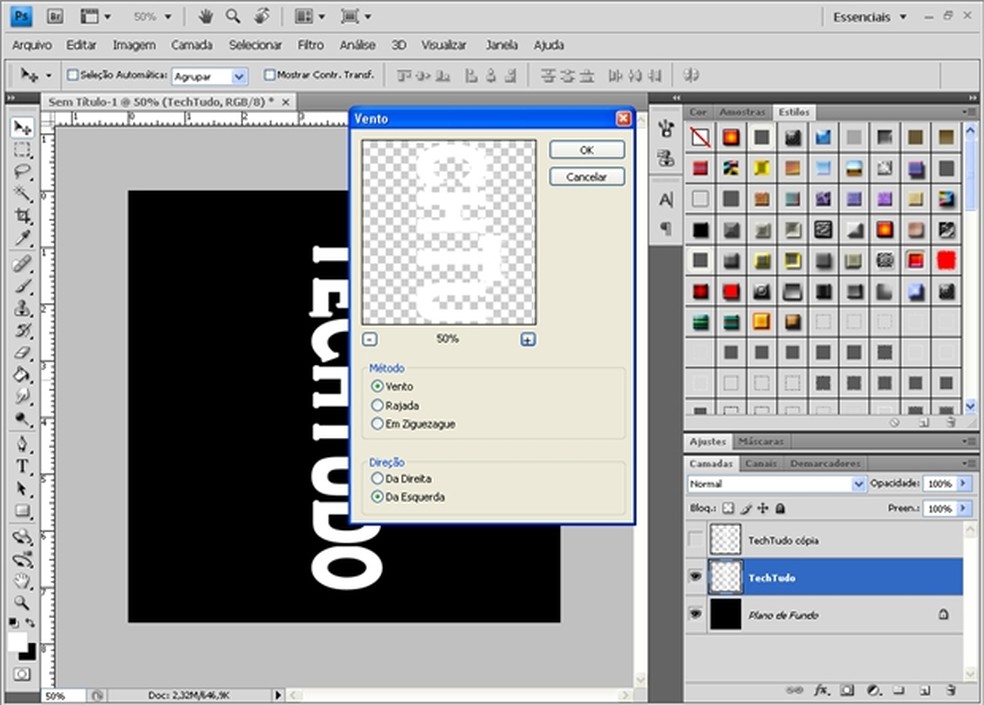The image size is (984, 705).
Task: Choose Da Direita wind direction
Action: point(377,479)
